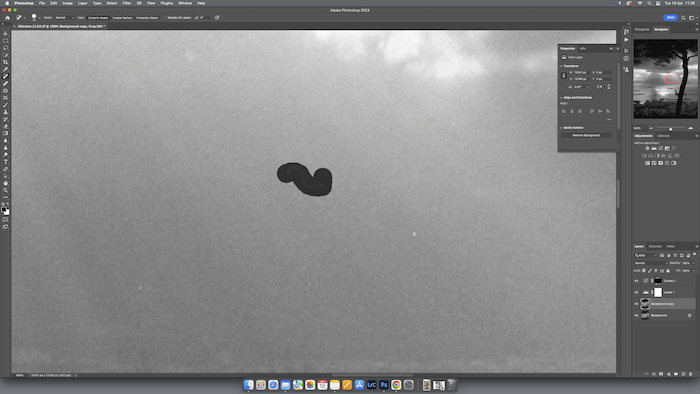Open the Image menu
The height and width of the screenshot is (394, 700).
coord(67,3)
